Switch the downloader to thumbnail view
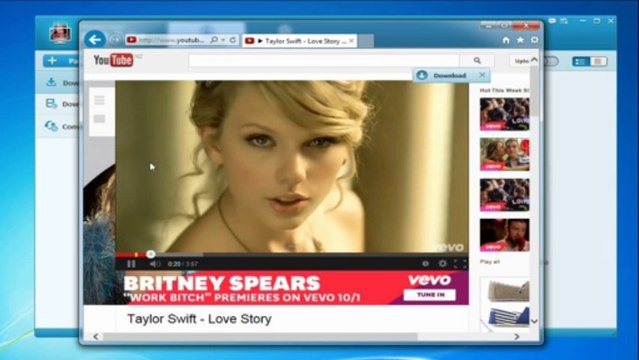The width and height of the screenshot is (639, 360). [x=598, y=61]
